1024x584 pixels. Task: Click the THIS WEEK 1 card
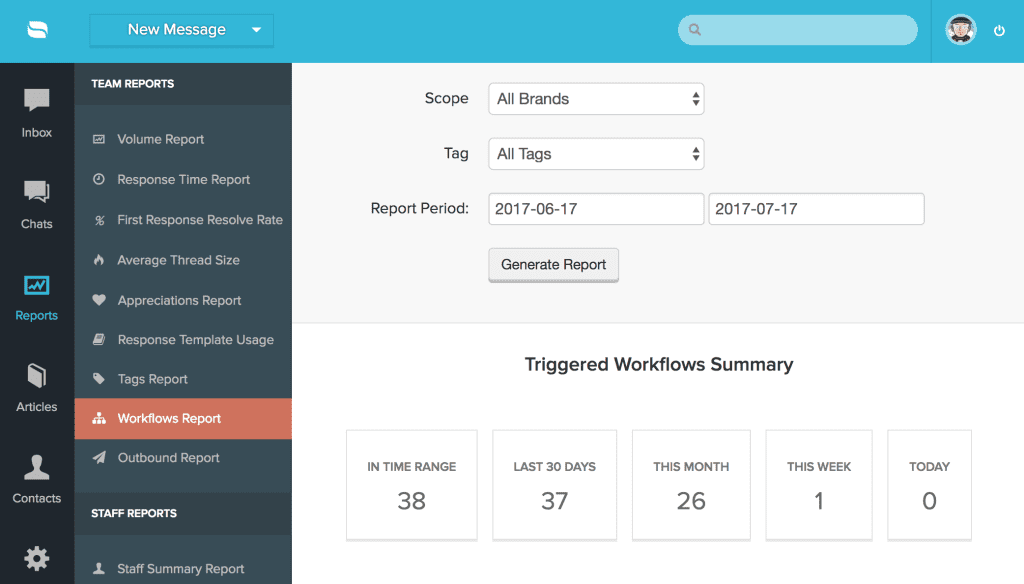coord(819,485)
